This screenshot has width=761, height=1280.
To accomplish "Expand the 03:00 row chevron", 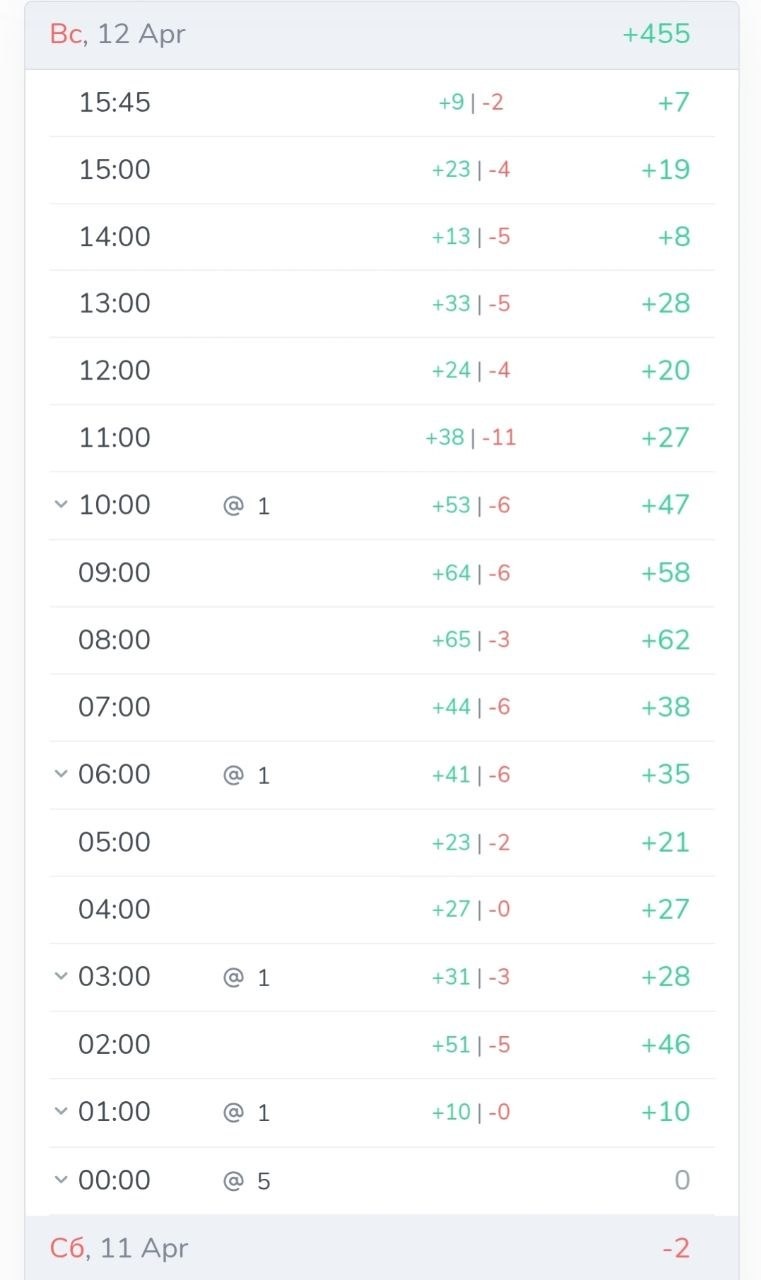I will [61, 976].
